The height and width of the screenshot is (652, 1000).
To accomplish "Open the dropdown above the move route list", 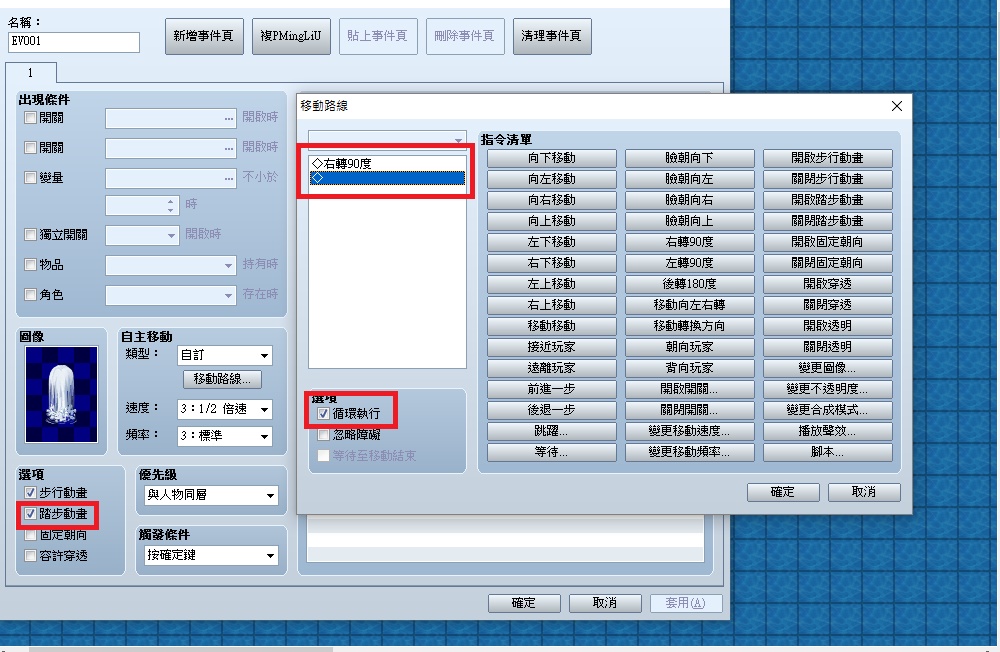I will 387,139.
